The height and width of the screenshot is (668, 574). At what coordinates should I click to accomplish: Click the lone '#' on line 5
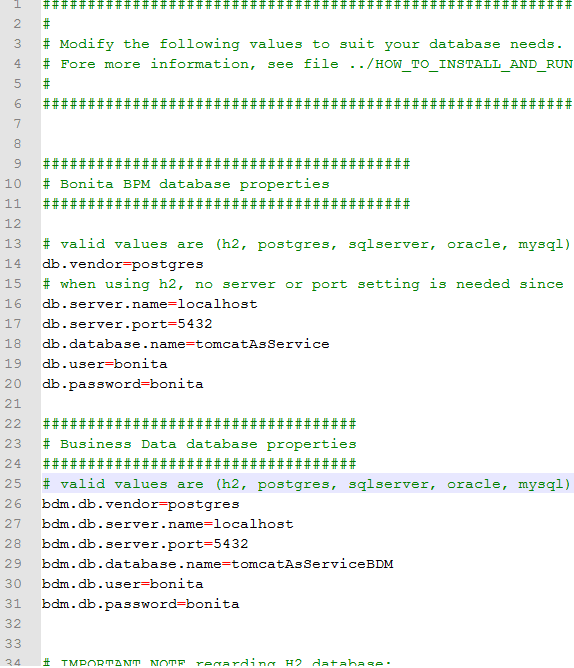click(x=46, y=84)
